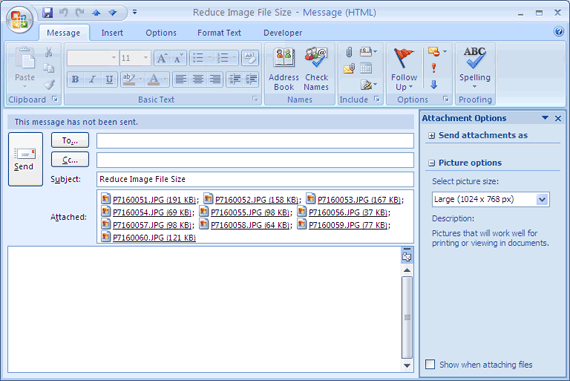Click the Paste clipboard icon
Viewport: 570px width, 381px height.
click(x=25, y=59)
